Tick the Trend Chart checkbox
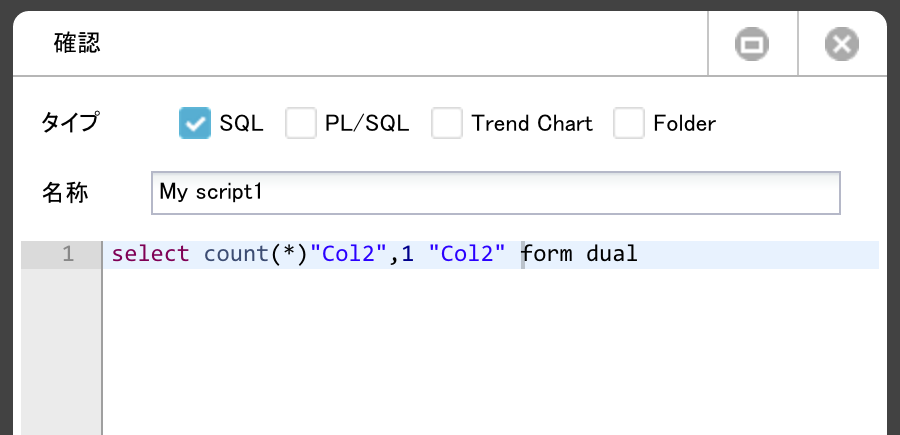 pos(447,123)
